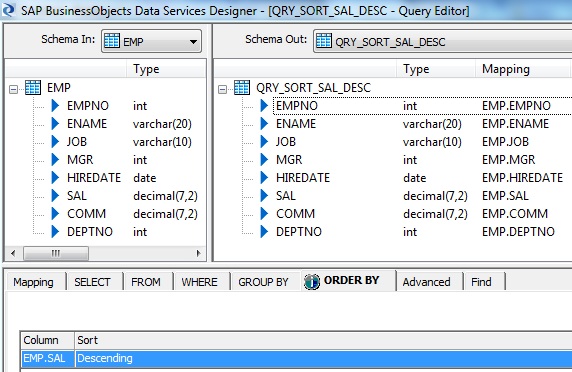Select SAL column in Schema In tree
The width and height of the screenshot is (572, 372).
point(77,196)
